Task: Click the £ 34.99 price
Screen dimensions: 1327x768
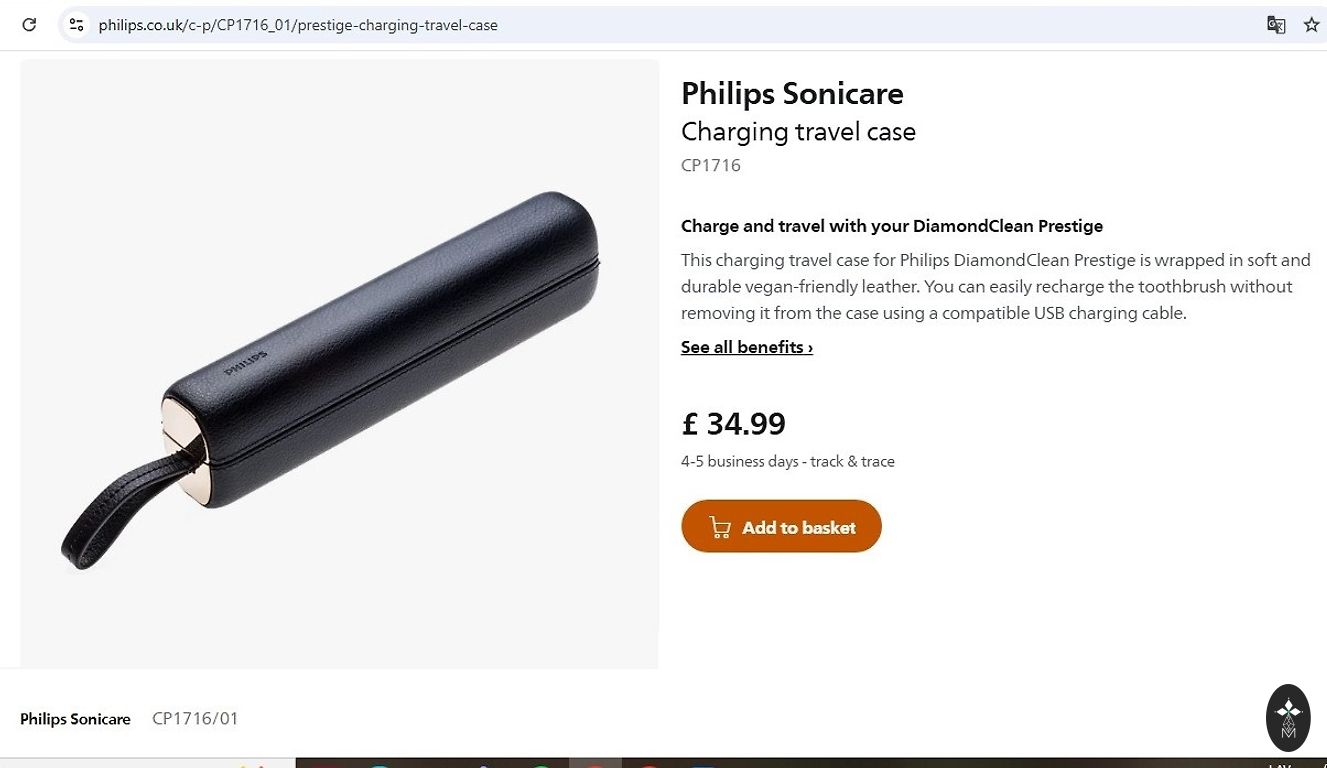Action: 733,424
